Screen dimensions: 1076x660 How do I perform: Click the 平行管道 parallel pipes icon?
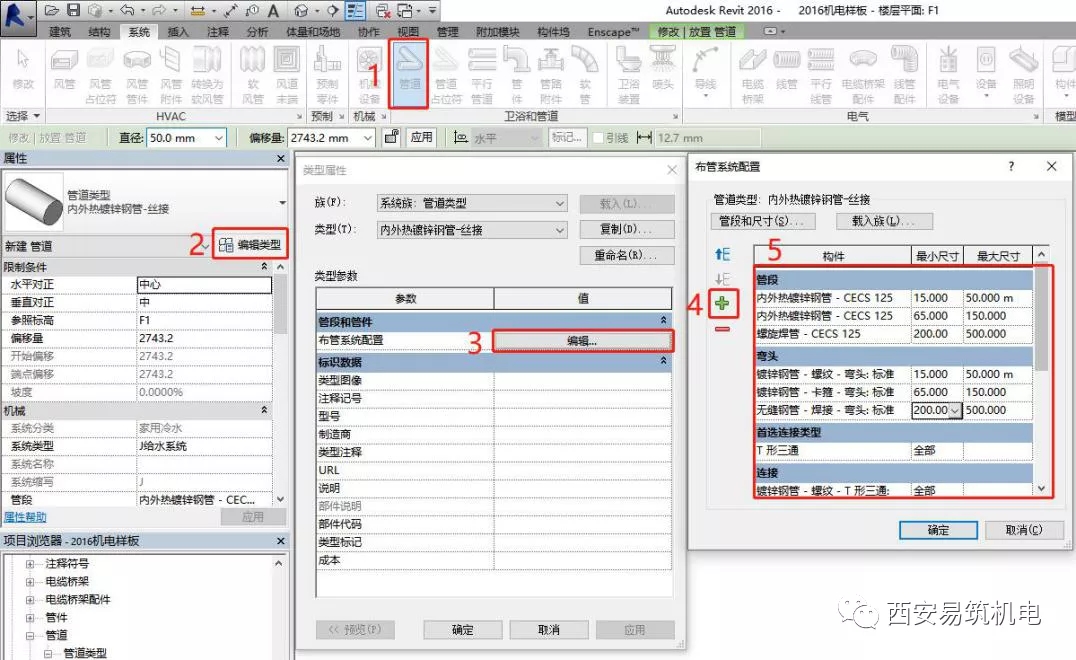[482, 74]
